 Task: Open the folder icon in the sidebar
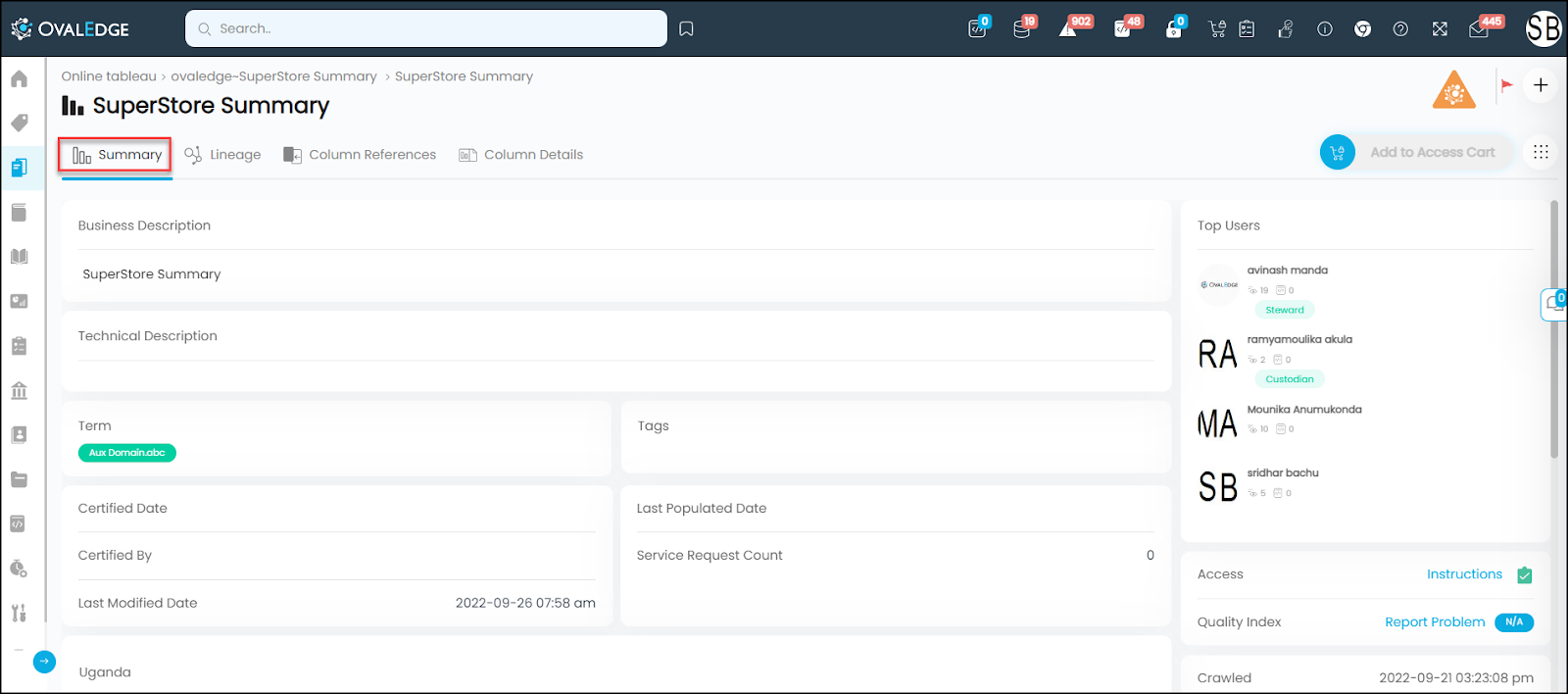coord(19,479)
